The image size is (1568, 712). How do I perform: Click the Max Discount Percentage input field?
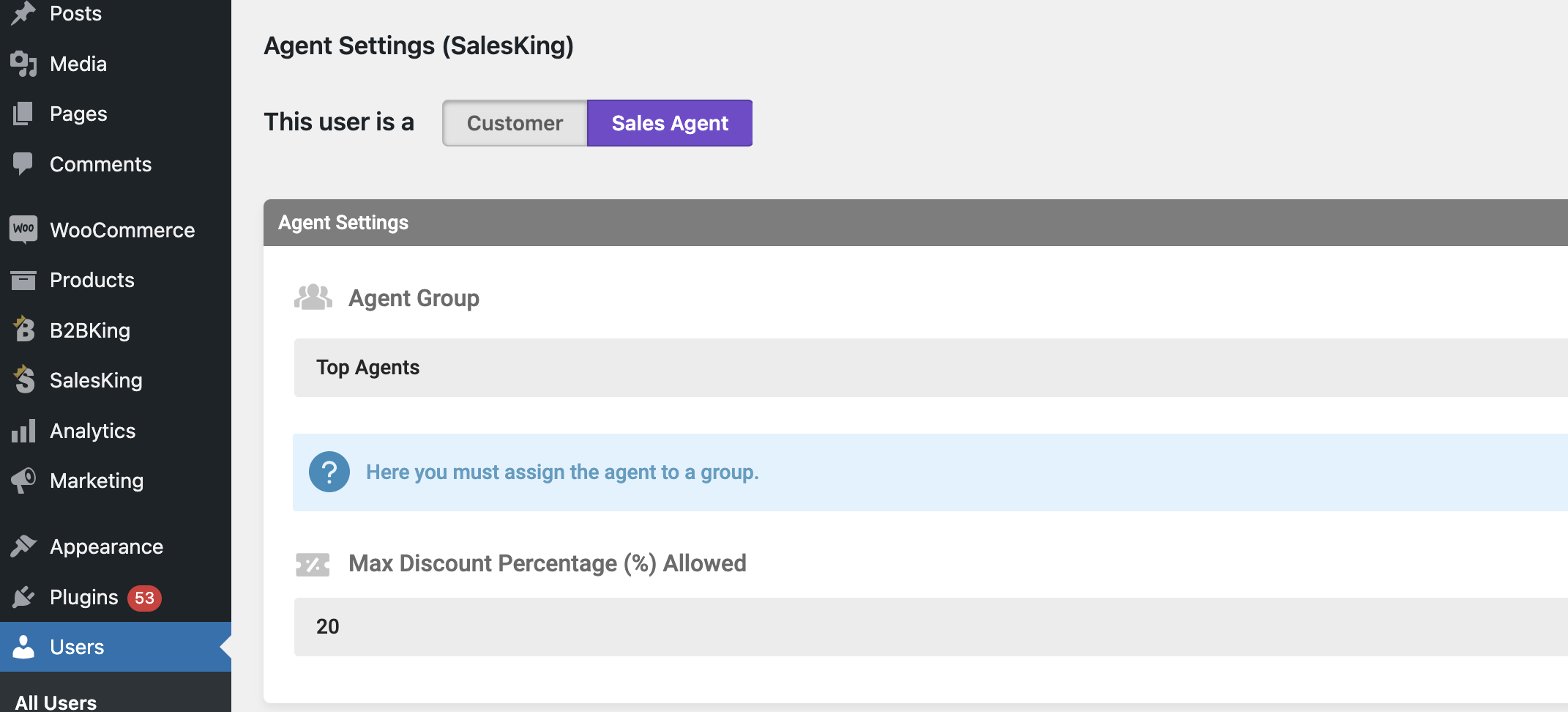click(x=931, y=627)
